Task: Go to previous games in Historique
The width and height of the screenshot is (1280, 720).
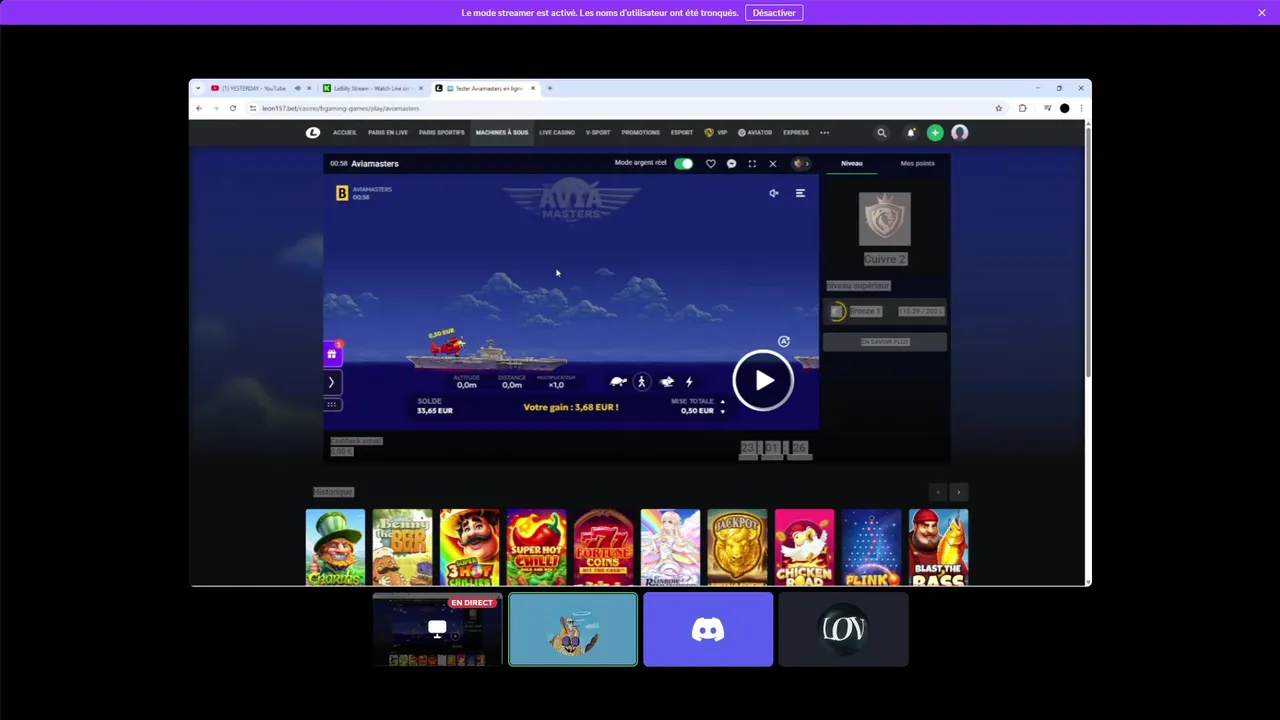Action: click(x=938, y=492)
